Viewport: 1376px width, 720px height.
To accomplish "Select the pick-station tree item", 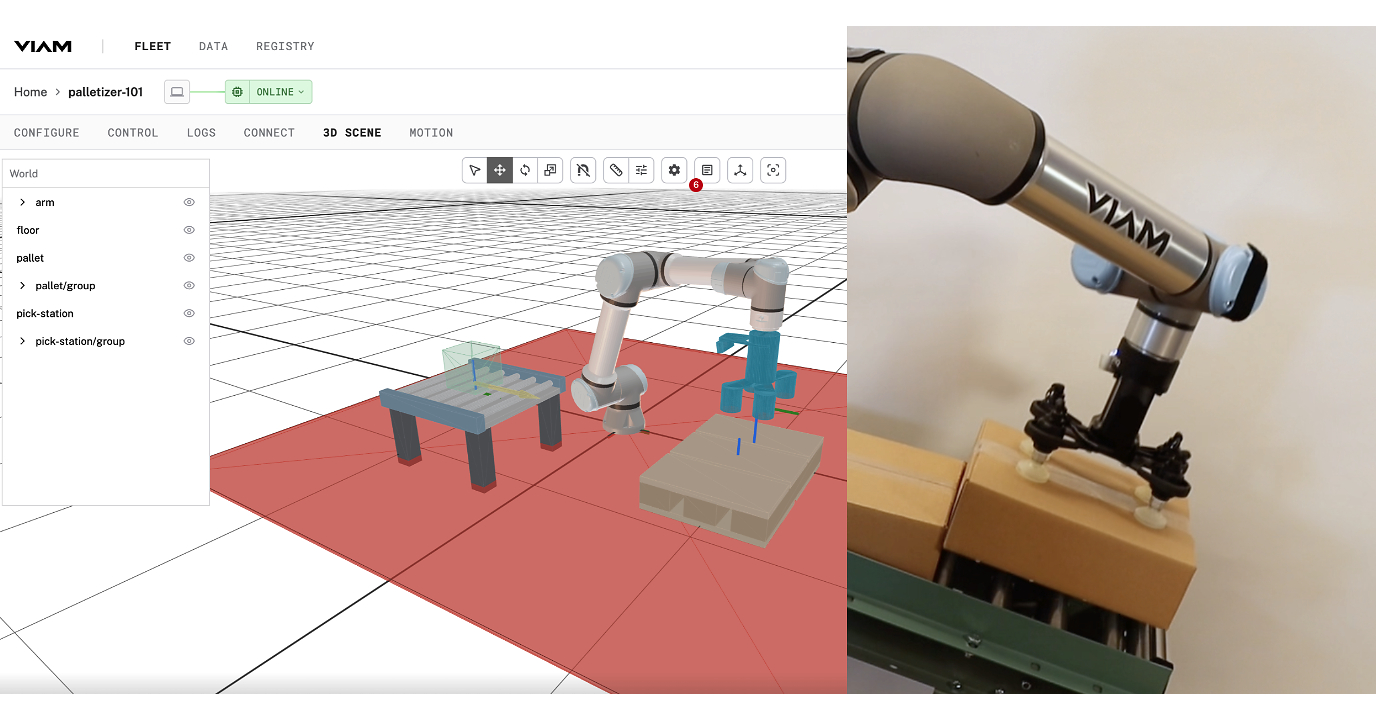I will click(45, 313).
